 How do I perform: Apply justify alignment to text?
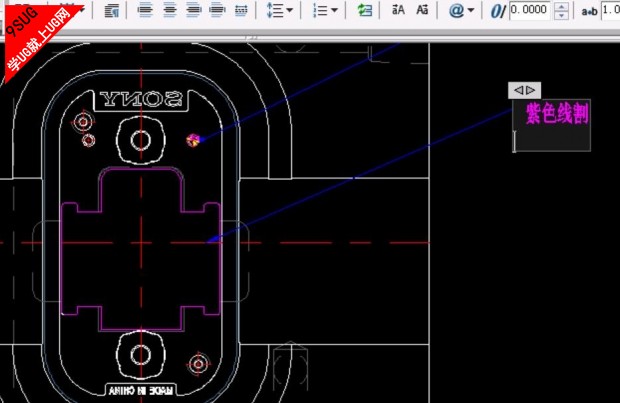tap(217, 10)
